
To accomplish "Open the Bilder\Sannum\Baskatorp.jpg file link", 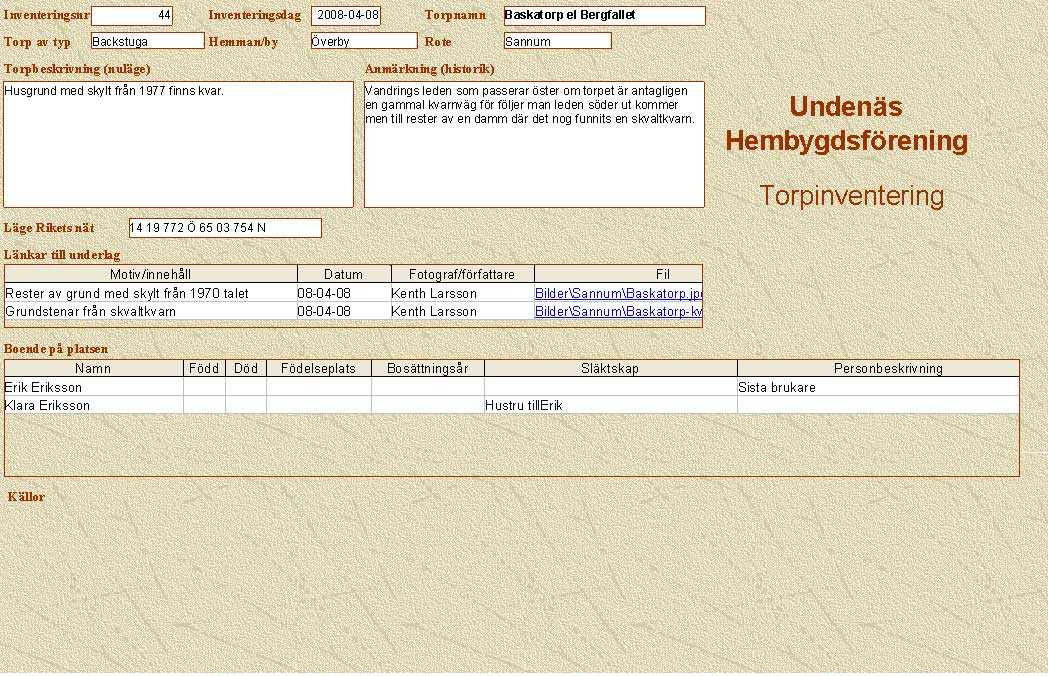I will [x=618, y=294].
